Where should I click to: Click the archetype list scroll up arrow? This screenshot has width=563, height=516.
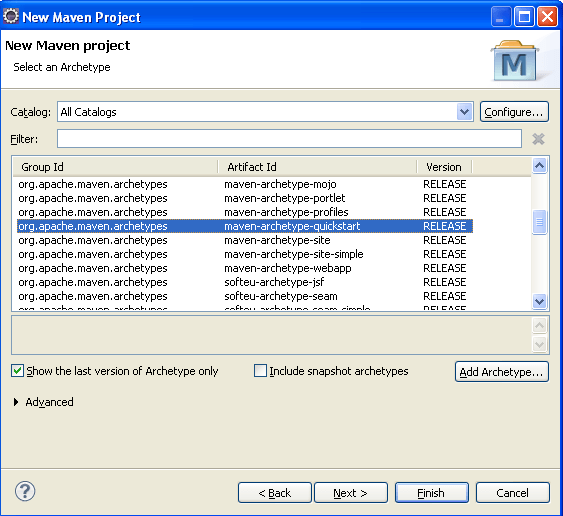point(539,166)
